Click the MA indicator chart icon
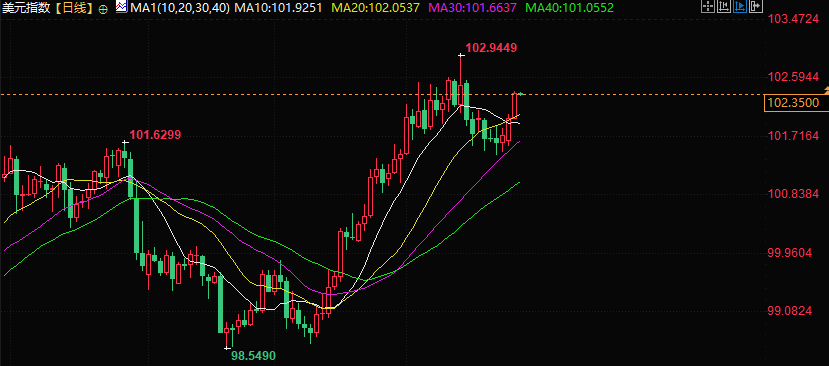 tap(121, 7)
